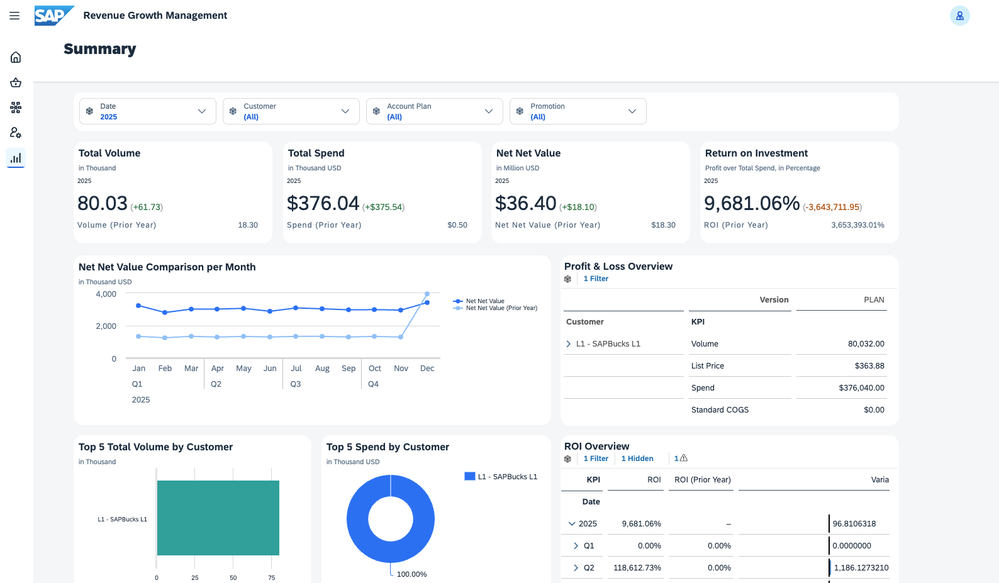The image size is (999, 583).
Task: Click the gear icon on the Date filter
Action: tap(90, 112)
